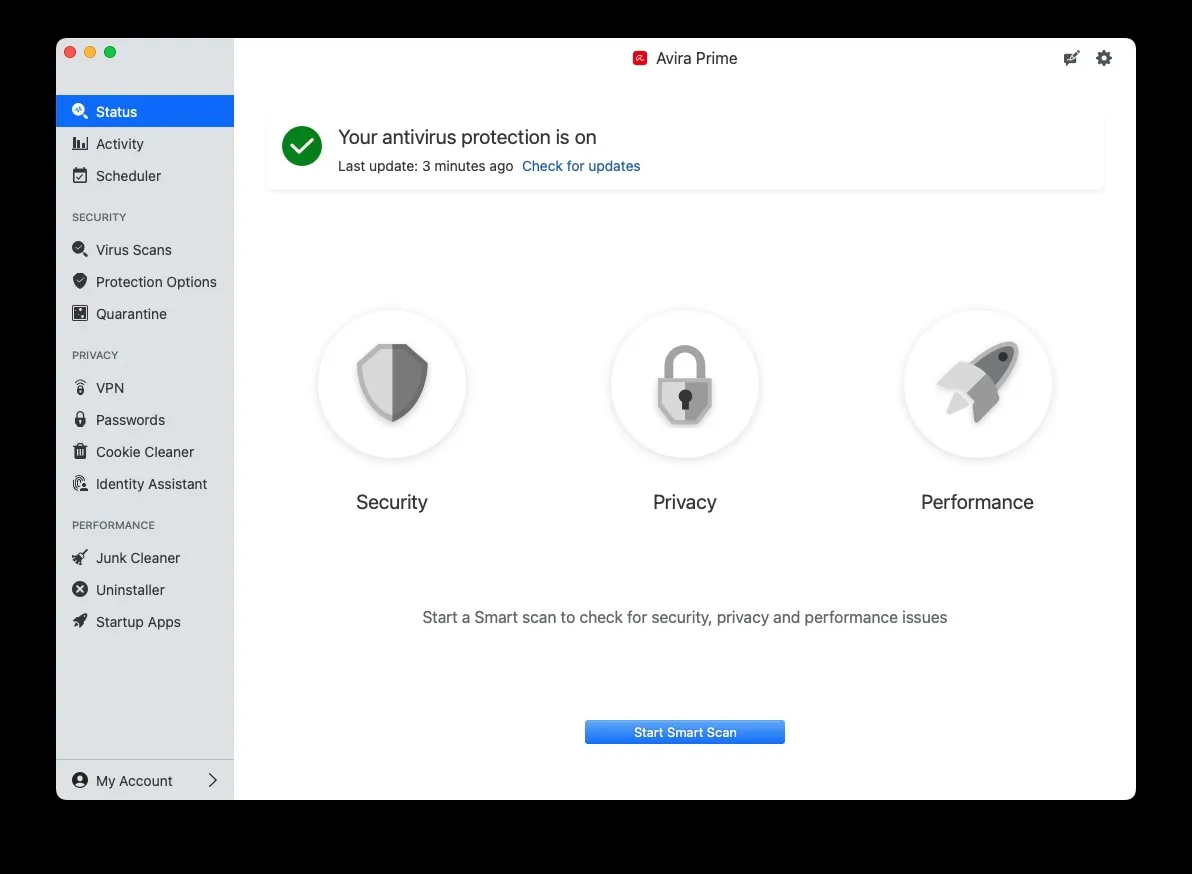Select the Performance rocket status circle

pos(977,384)
